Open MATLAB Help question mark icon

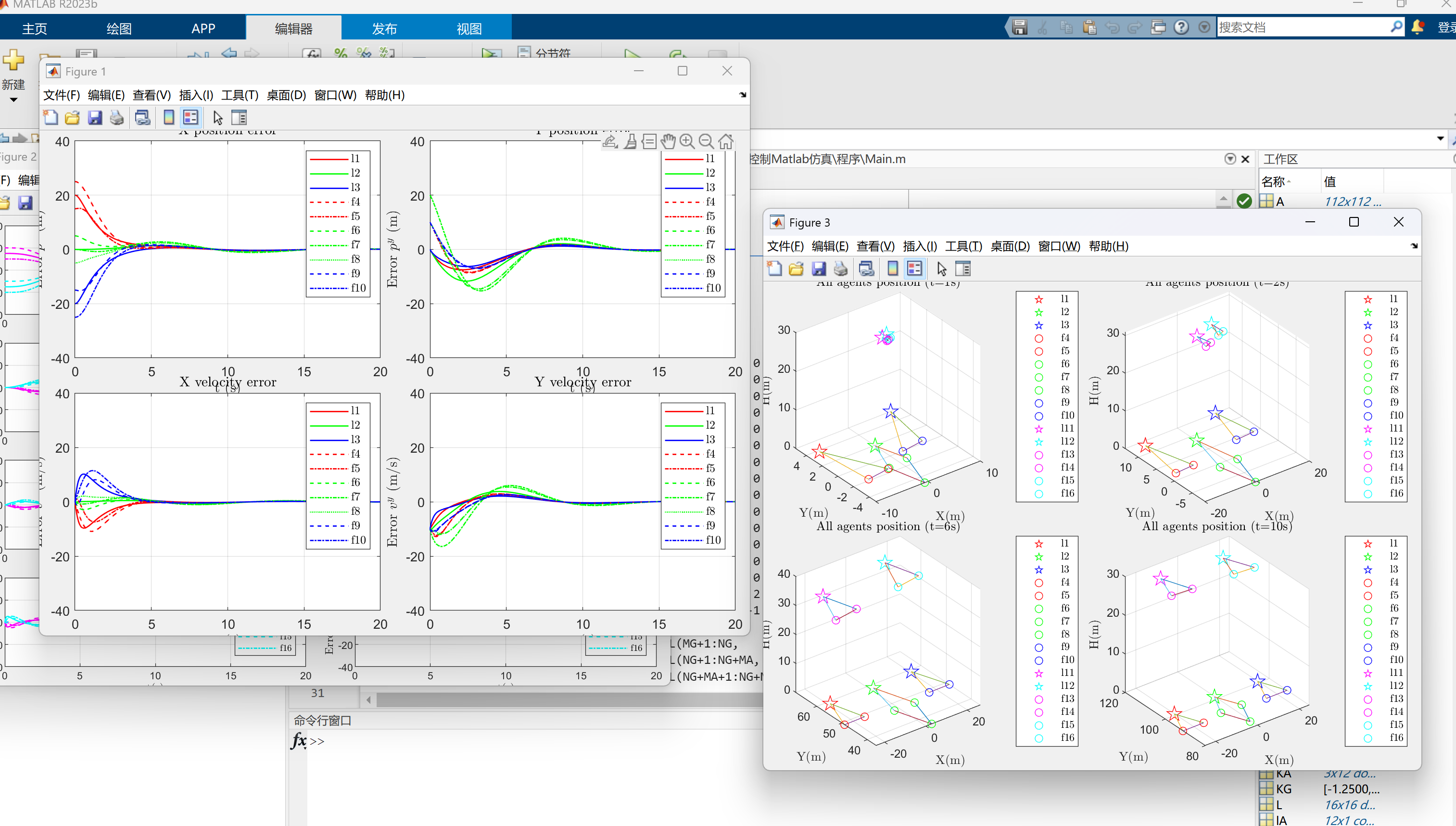coord(1181,26)
